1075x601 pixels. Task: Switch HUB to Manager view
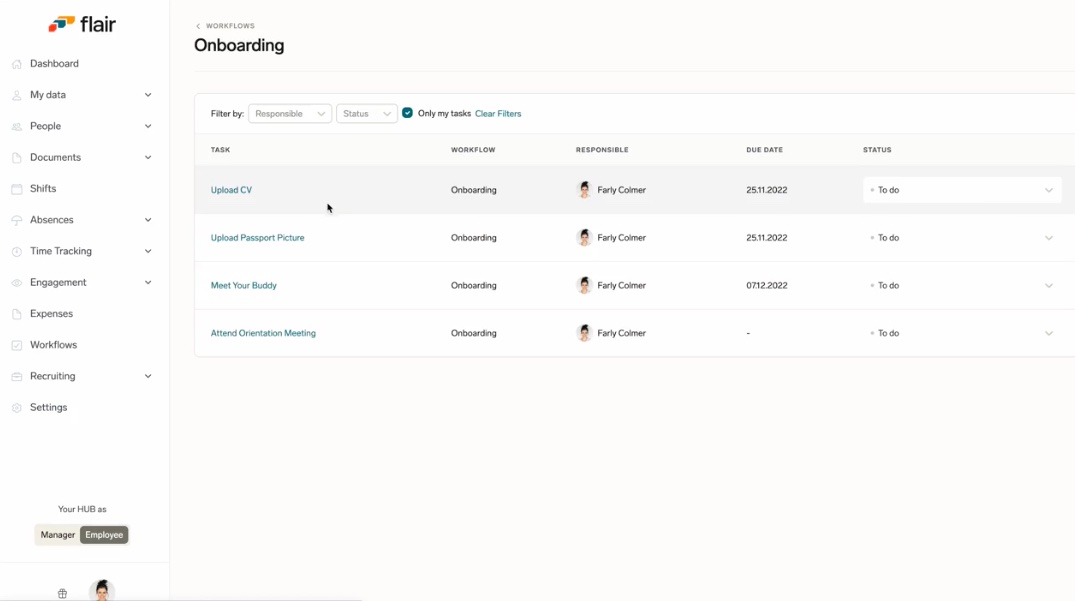point(57,535)
